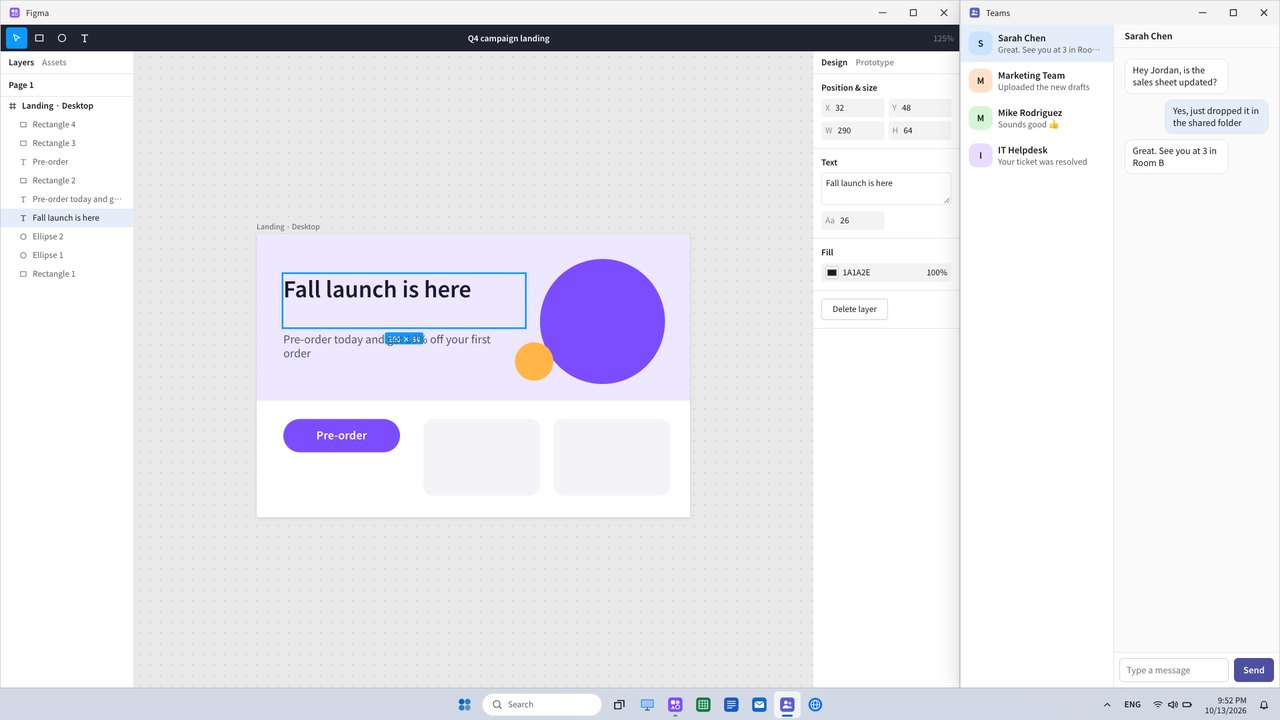This screenshot has width=1280, height=720.
Task: Click the Fill opacity value 100%
Action: (x=936, y=272)
